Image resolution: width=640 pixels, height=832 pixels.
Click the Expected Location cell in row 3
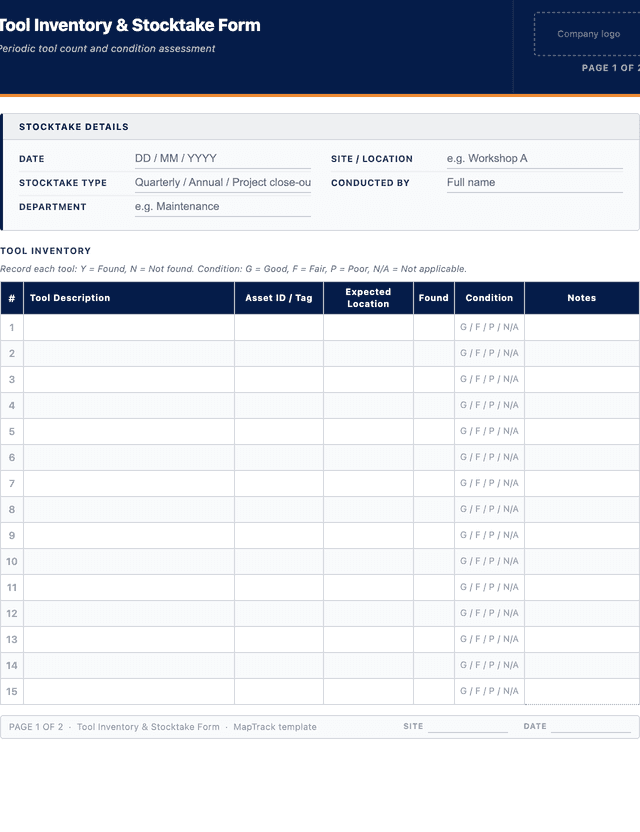(368, 379)
